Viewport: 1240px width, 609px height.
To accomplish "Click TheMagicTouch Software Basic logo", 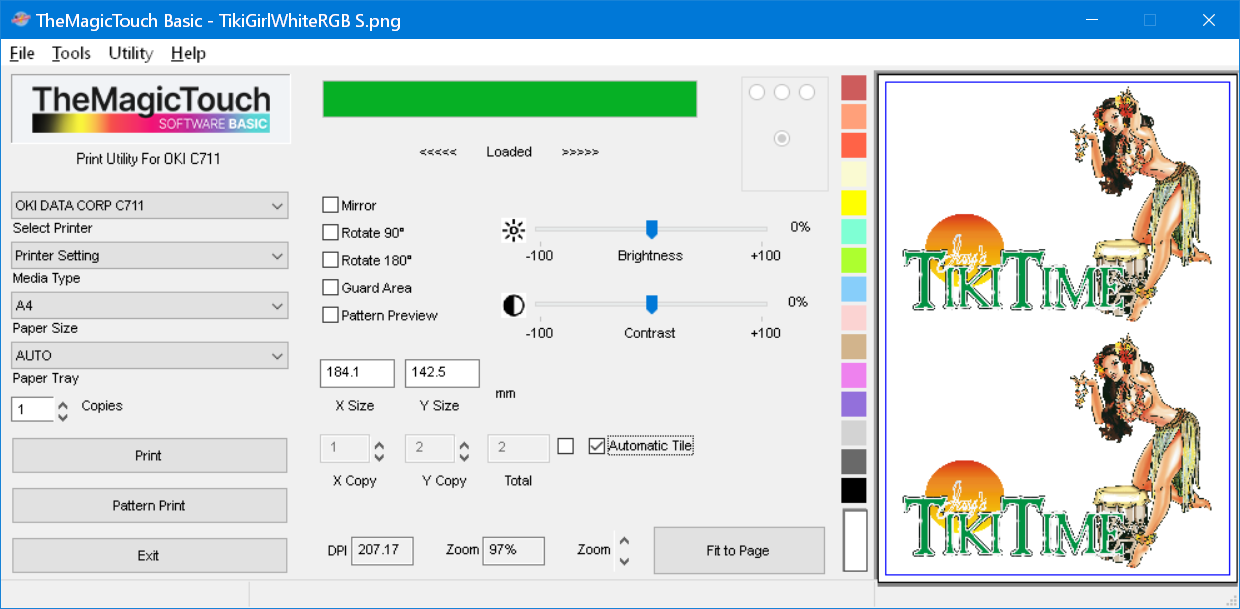I will pos(151,109).
